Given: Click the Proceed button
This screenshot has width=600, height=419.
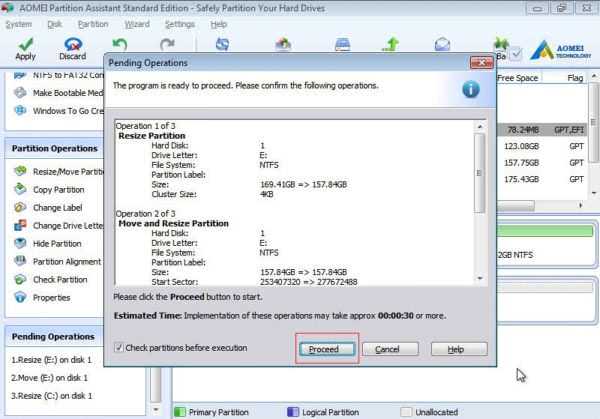Looking at the screenshot, I should click(x=327, y=349).
